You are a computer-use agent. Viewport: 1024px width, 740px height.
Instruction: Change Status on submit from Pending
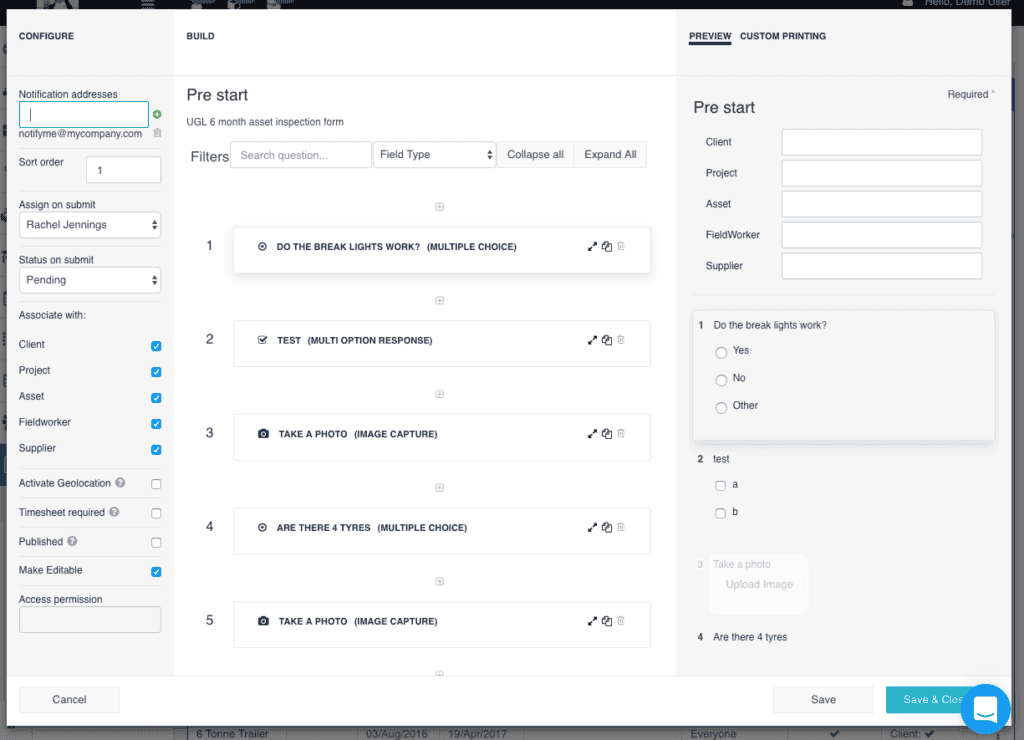pos(89,280)
